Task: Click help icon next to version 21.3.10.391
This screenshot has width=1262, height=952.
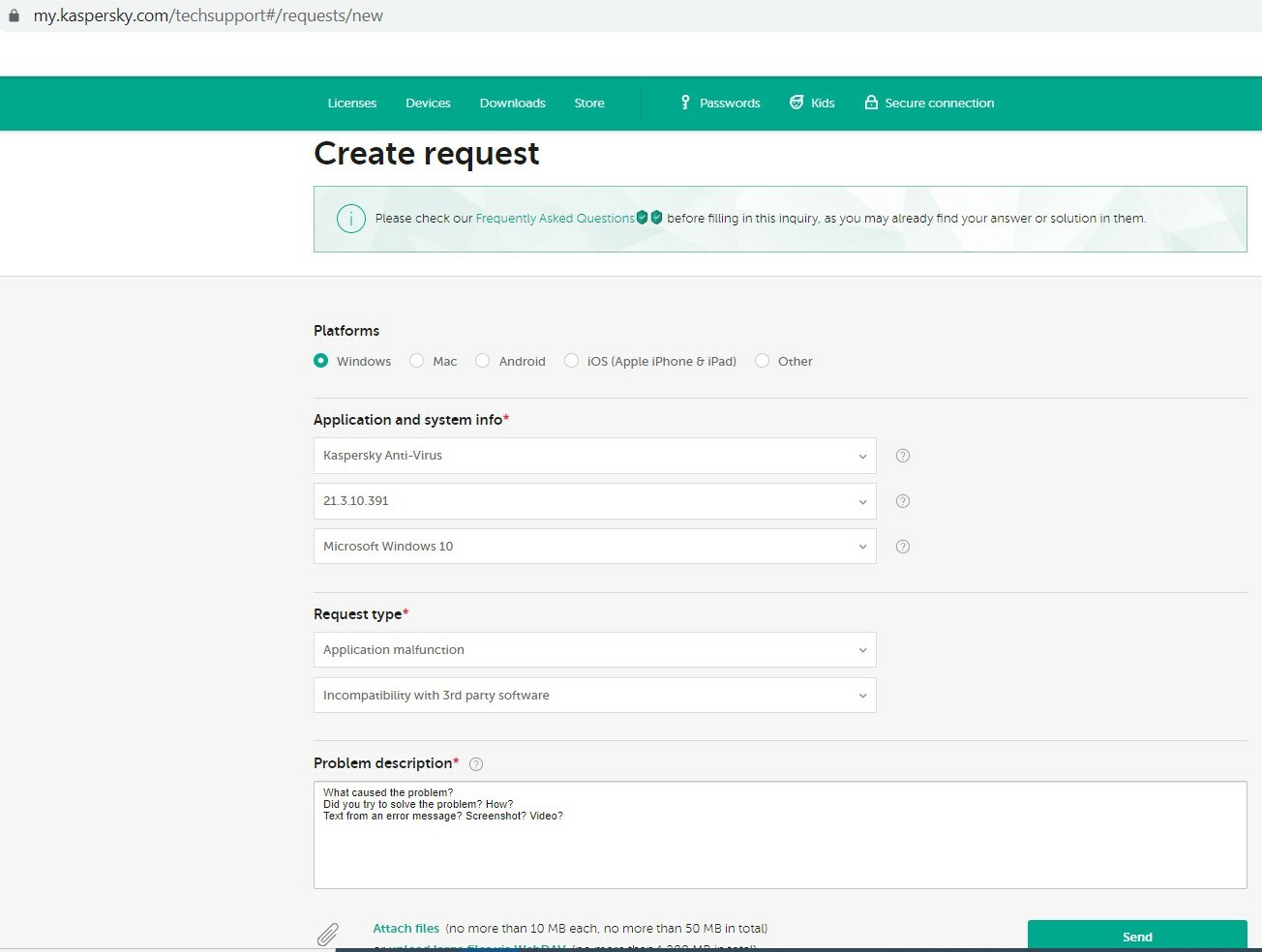Action: tap(903, 501)
